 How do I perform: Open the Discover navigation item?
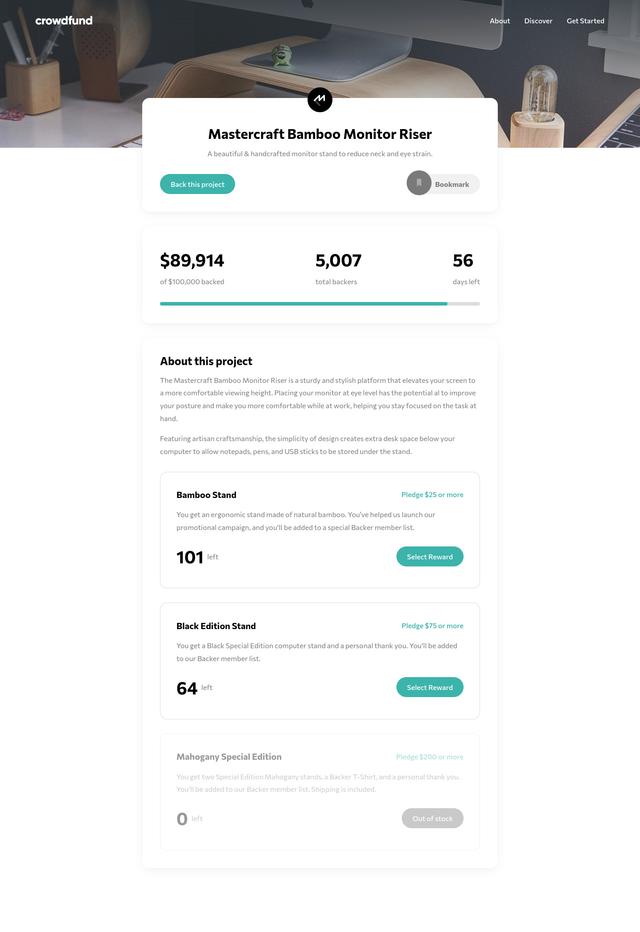pos(538,20)
